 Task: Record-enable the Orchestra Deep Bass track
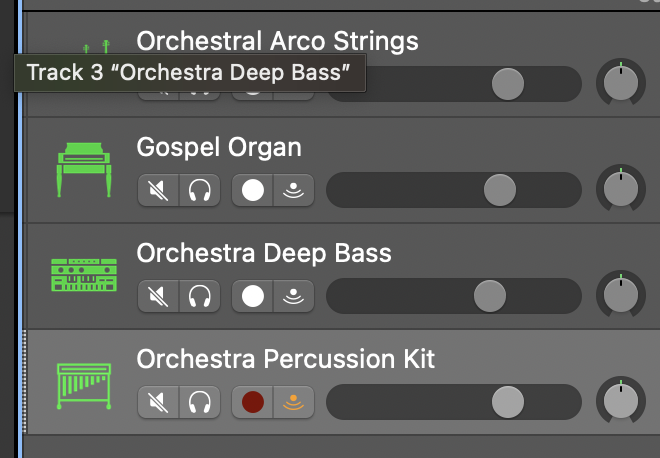pyautogui.click(x=253, y=296)
